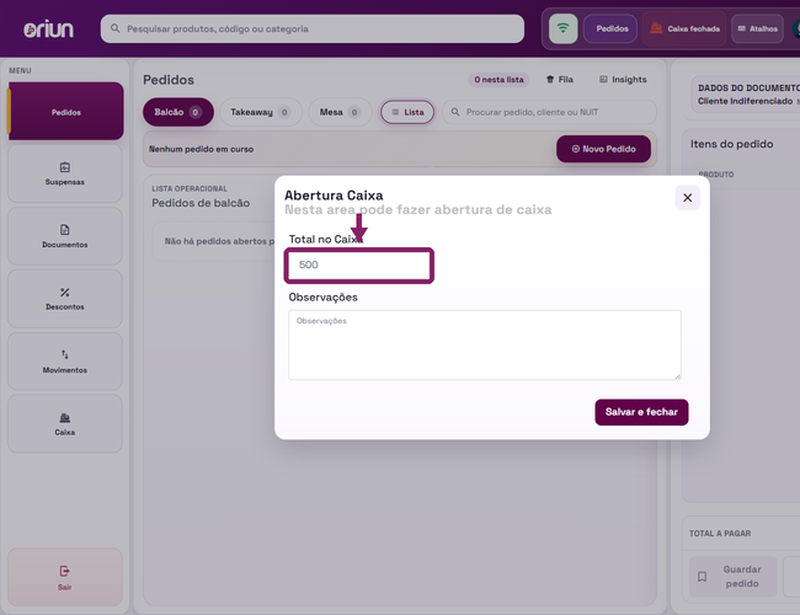Toggle the Lista view button
This screenshot has width=800, height=615.
coord(407,112)
